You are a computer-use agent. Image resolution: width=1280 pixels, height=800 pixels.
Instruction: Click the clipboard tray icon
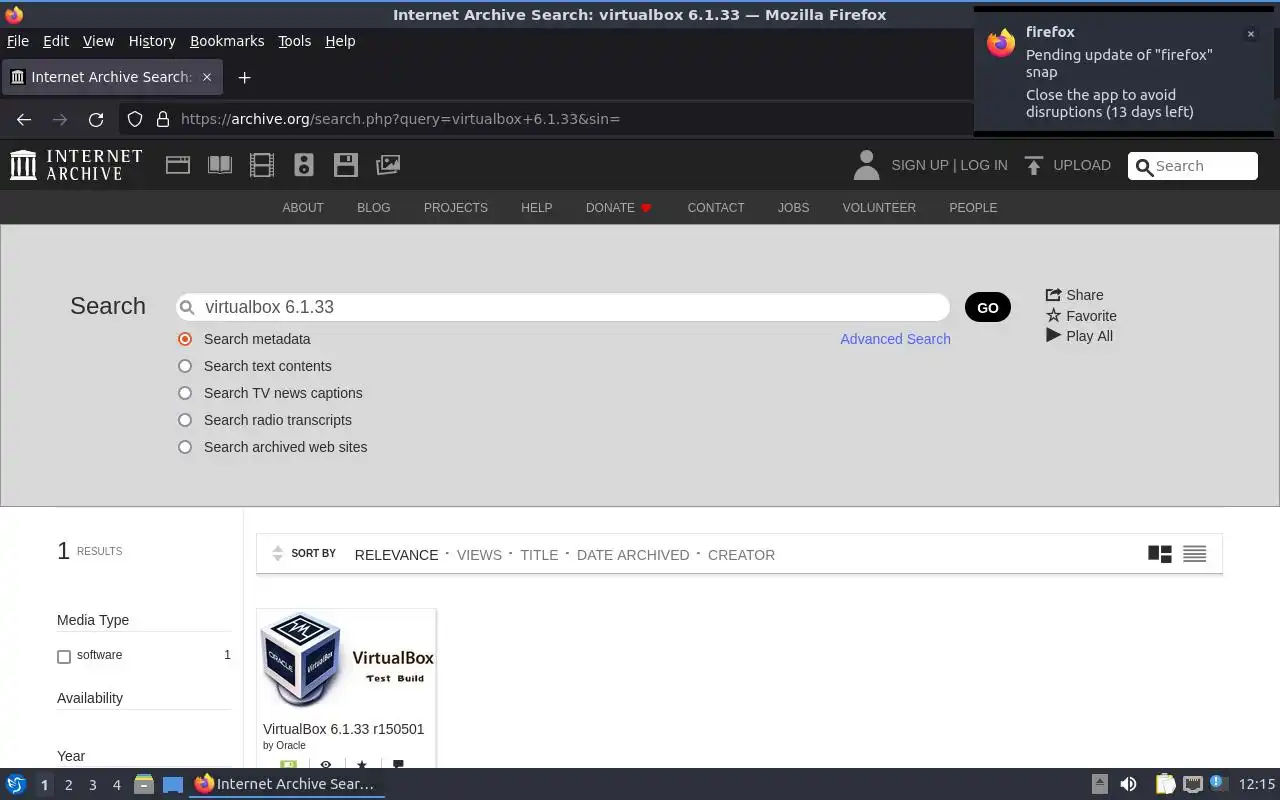[1165, 784]
